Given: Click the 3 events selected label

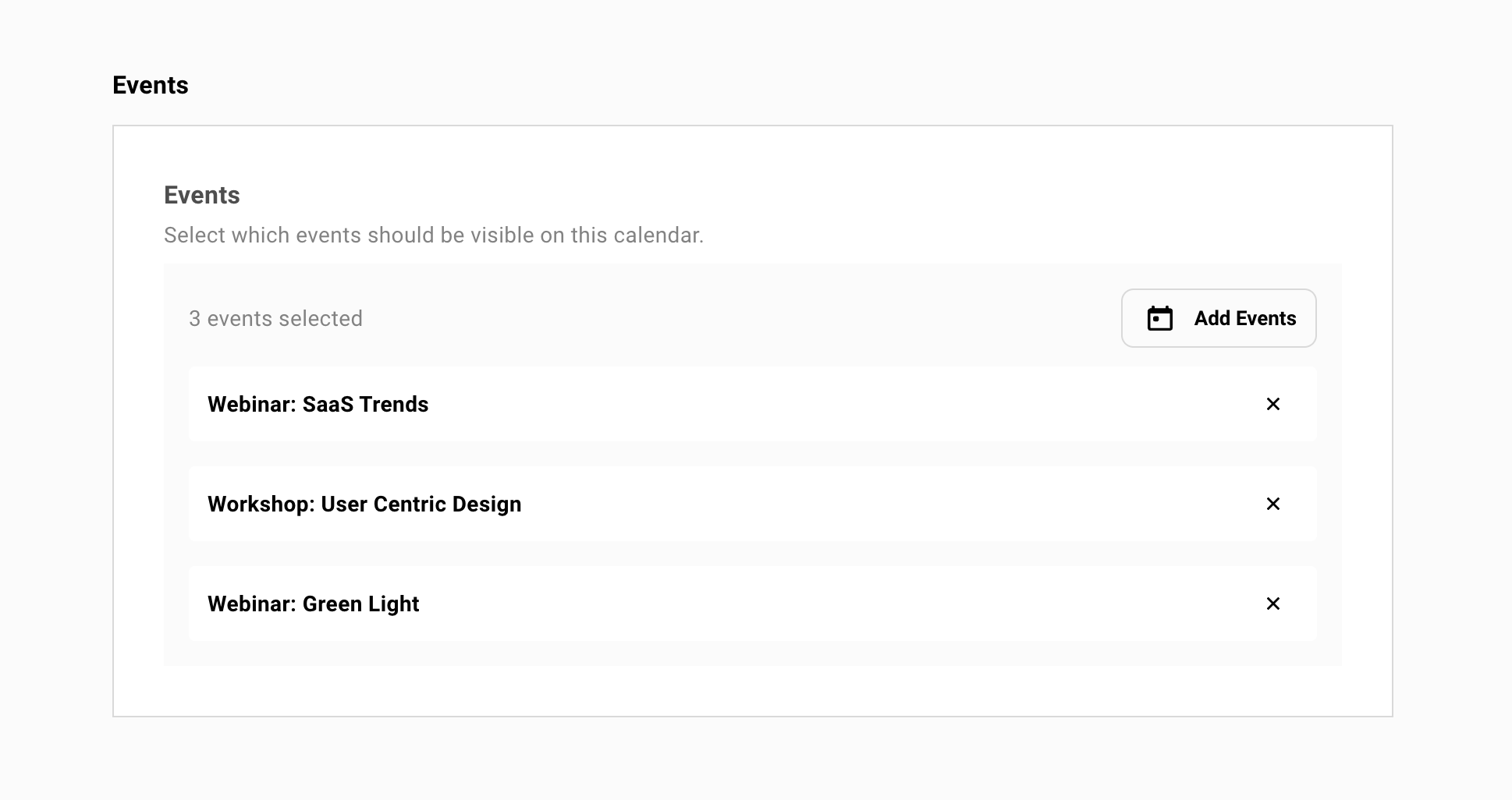Looking at the screenshot, I should [x=275, y=318].
